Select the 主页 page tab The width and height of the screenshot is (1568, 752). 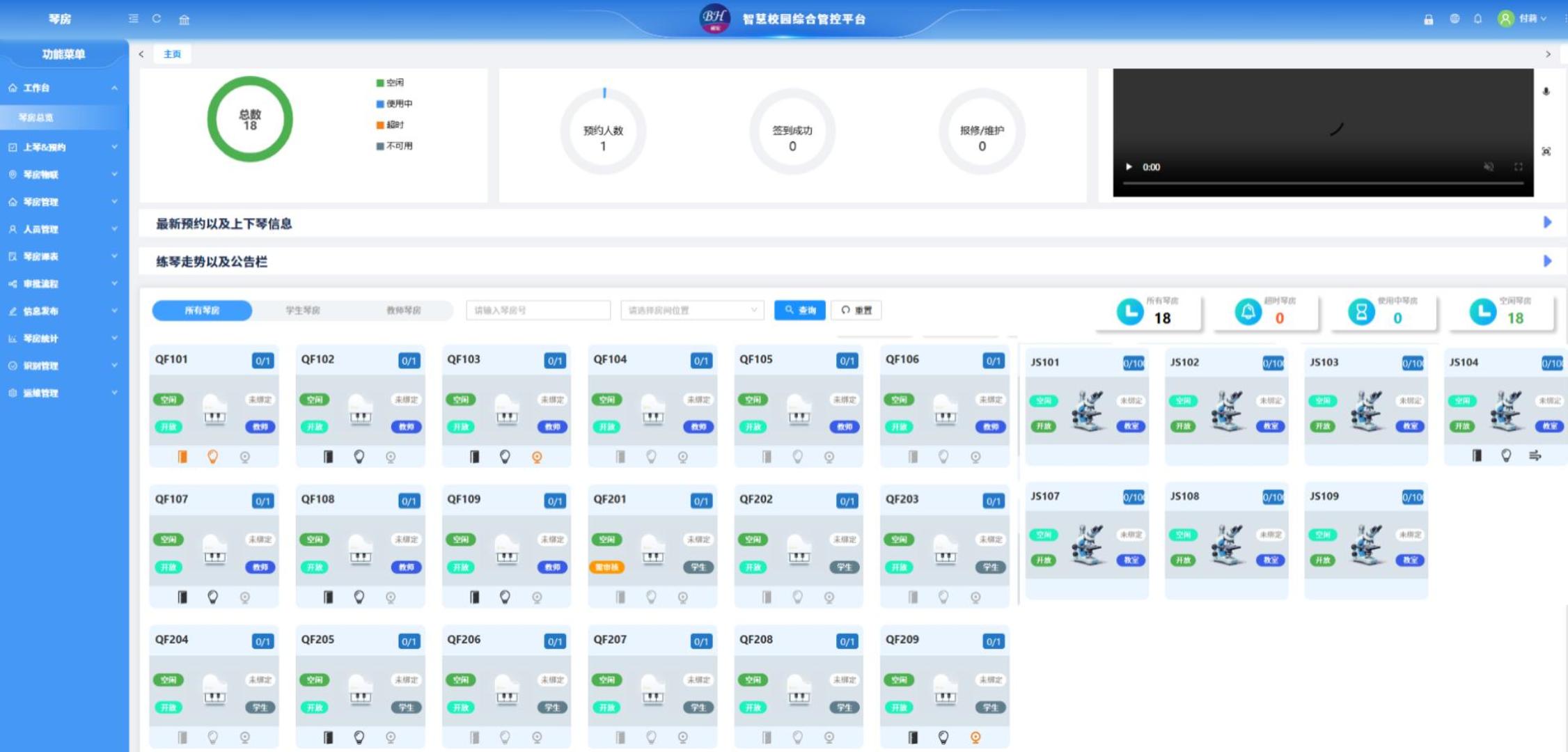172,54
